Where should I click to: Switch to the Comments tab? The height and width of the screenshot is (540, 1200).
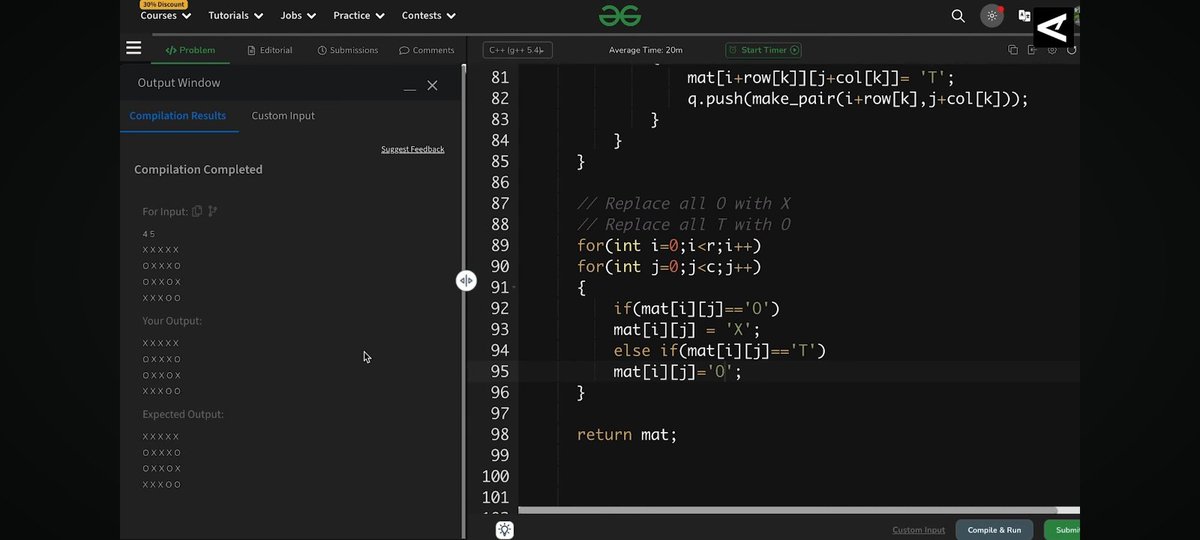pyautogui.click(x=426, y=50)
